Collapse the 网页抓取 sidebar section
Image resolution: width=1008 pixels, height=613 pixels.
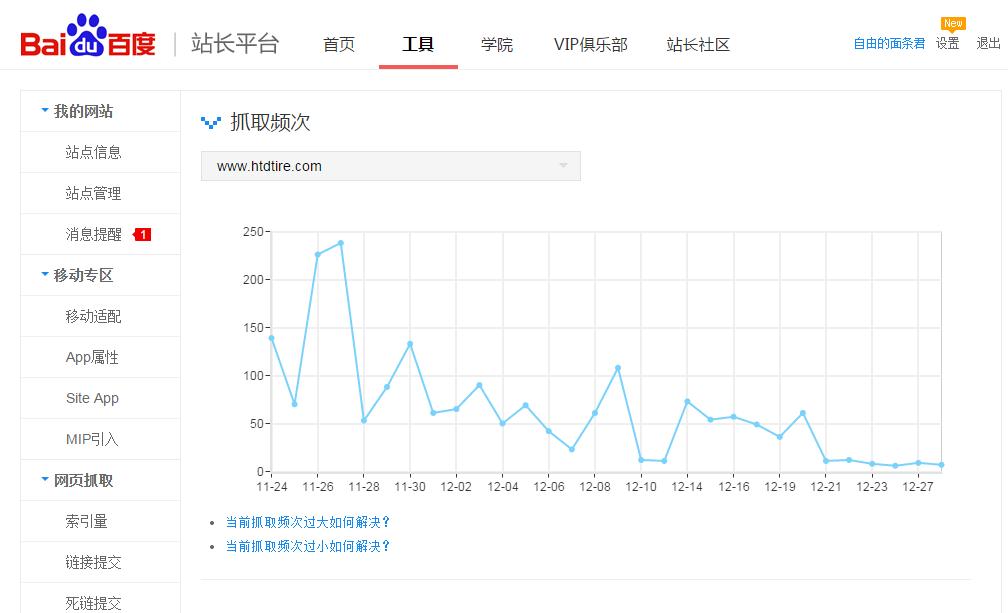pyautogui.click(x=43, y=480)
